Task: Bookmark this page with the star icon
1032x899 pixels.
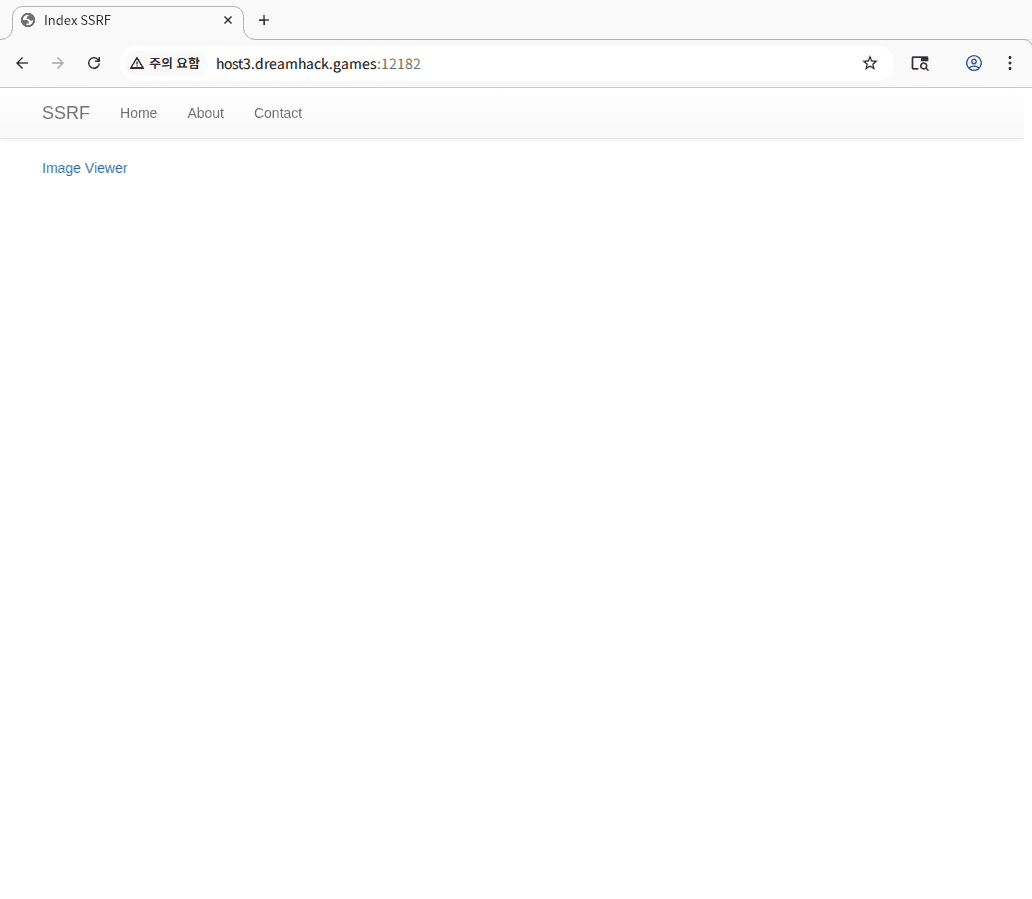Action: pos(869,63)
